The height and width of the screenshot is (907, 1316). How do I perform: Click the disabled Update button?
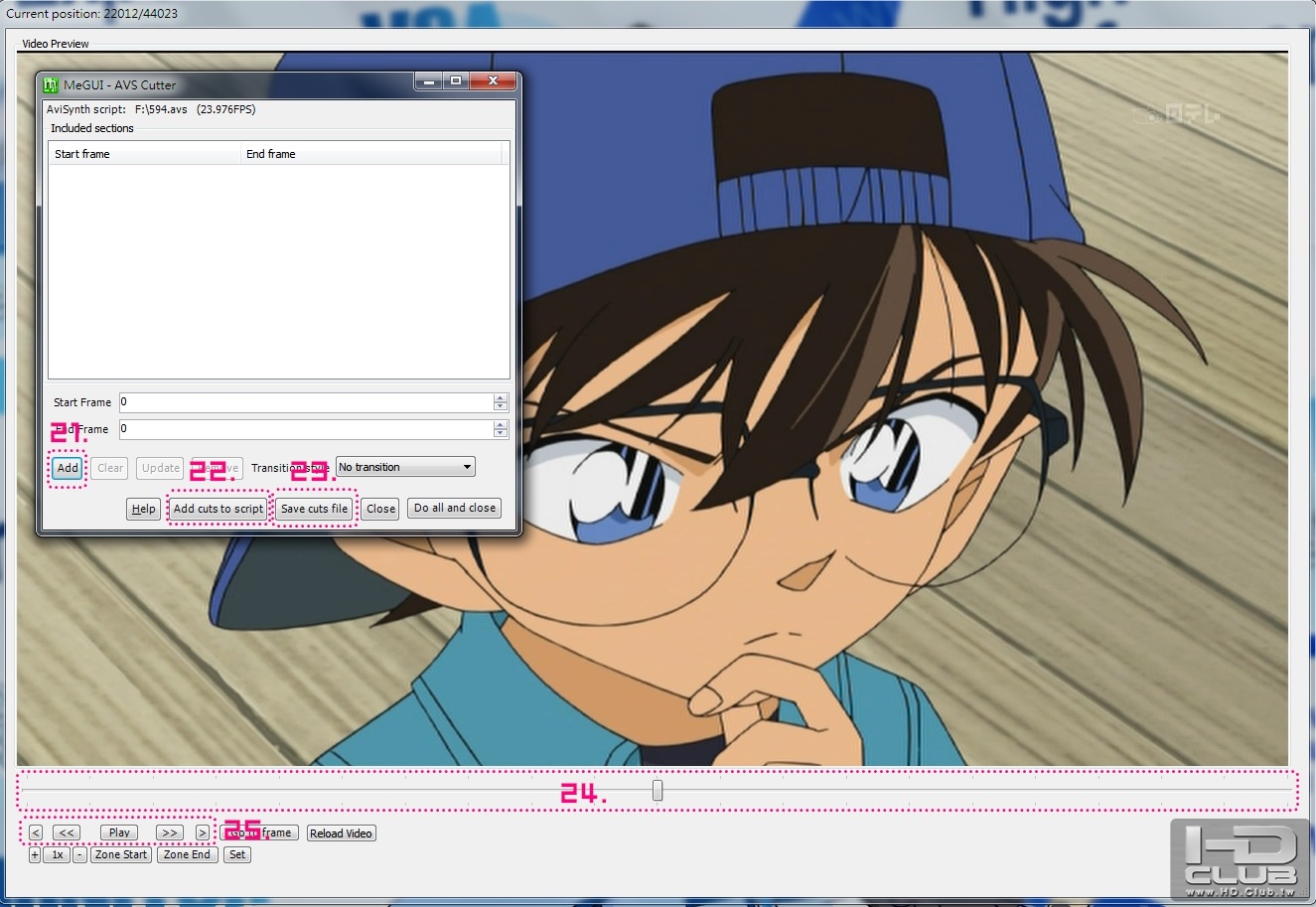click(x=160, y=468)
